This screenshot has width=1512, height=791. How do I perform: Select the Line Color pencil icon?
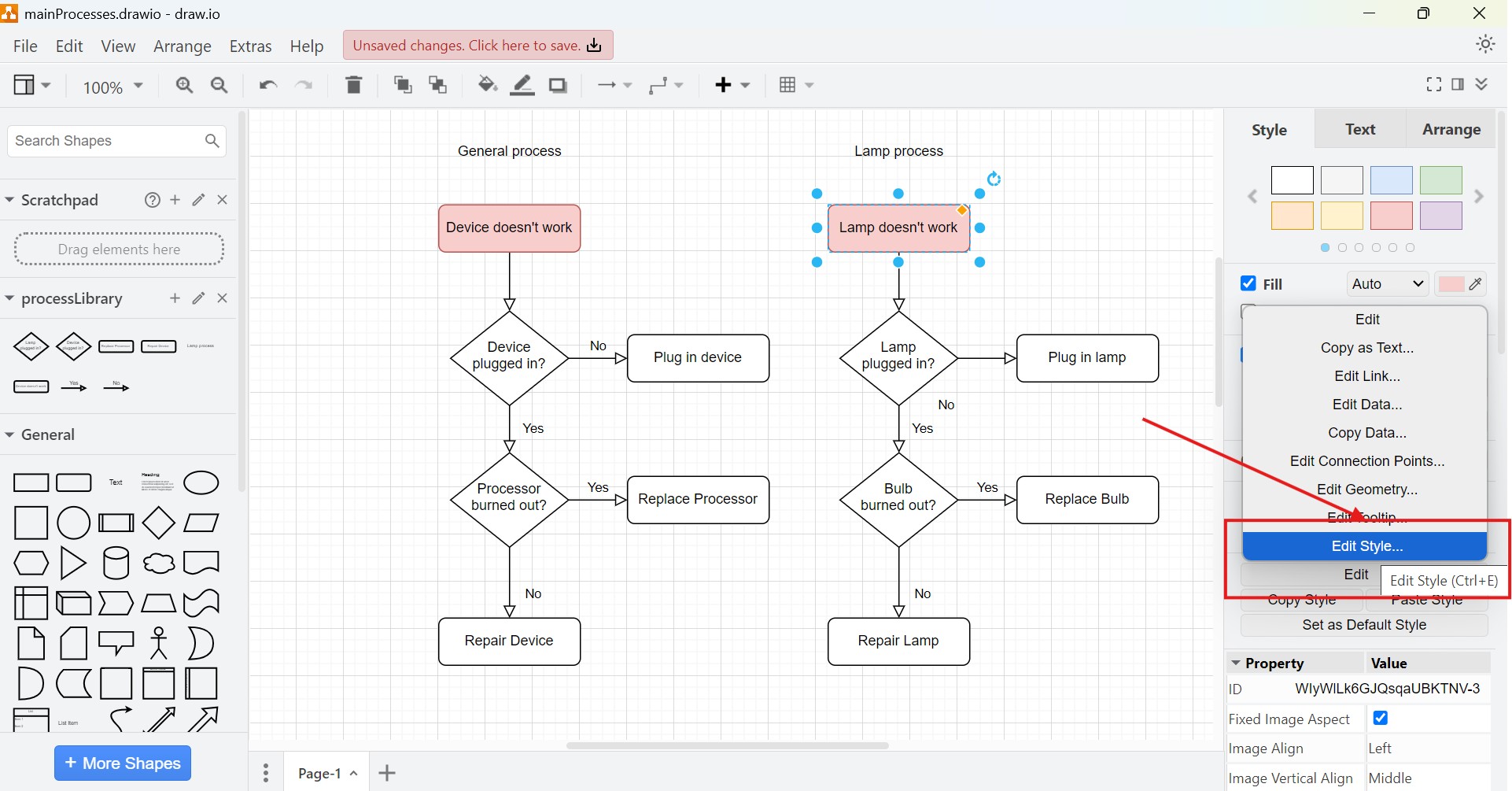pos(522,85)
